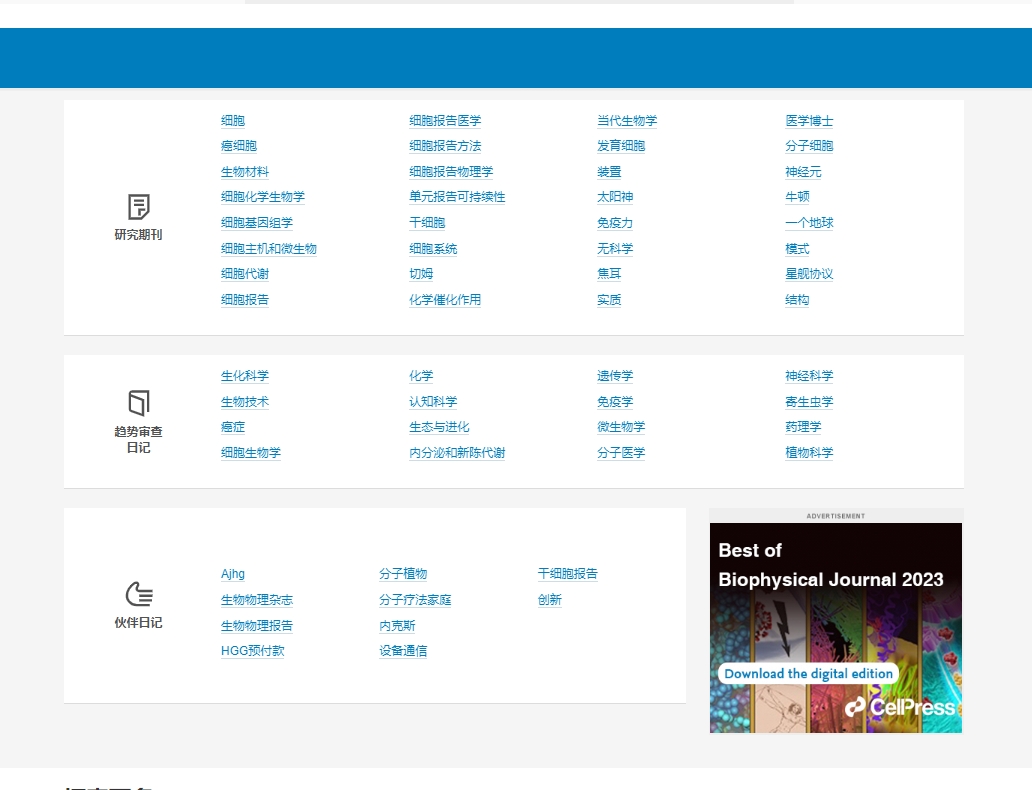
Task: Visit the 细胞代谢 journal
Action: (x=245, y=274)
